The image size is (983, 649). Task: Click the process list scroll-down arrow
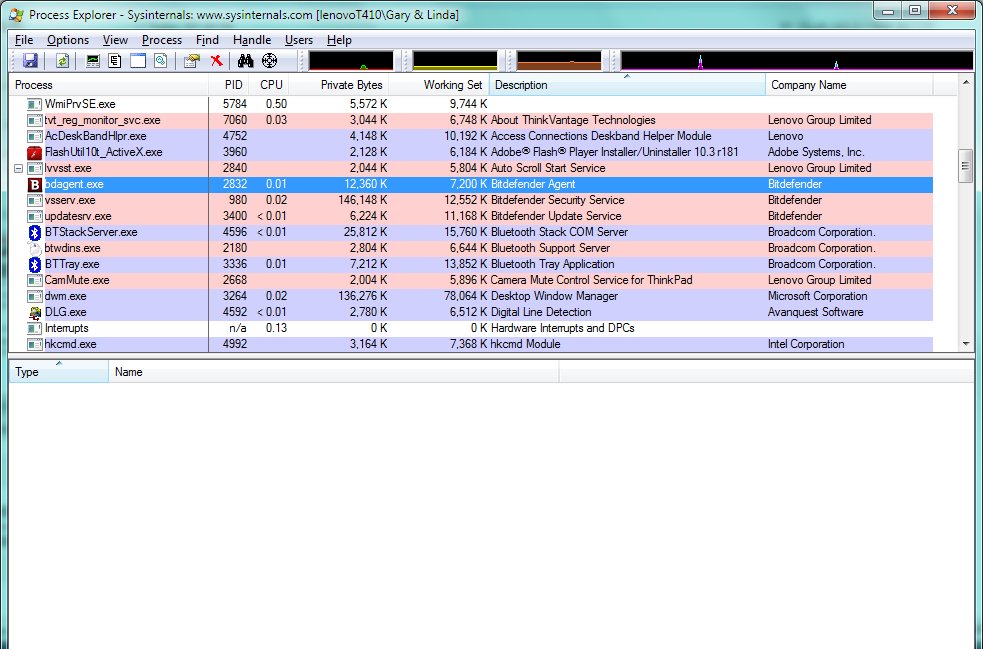pyautogui.click(x=965, y=344)
